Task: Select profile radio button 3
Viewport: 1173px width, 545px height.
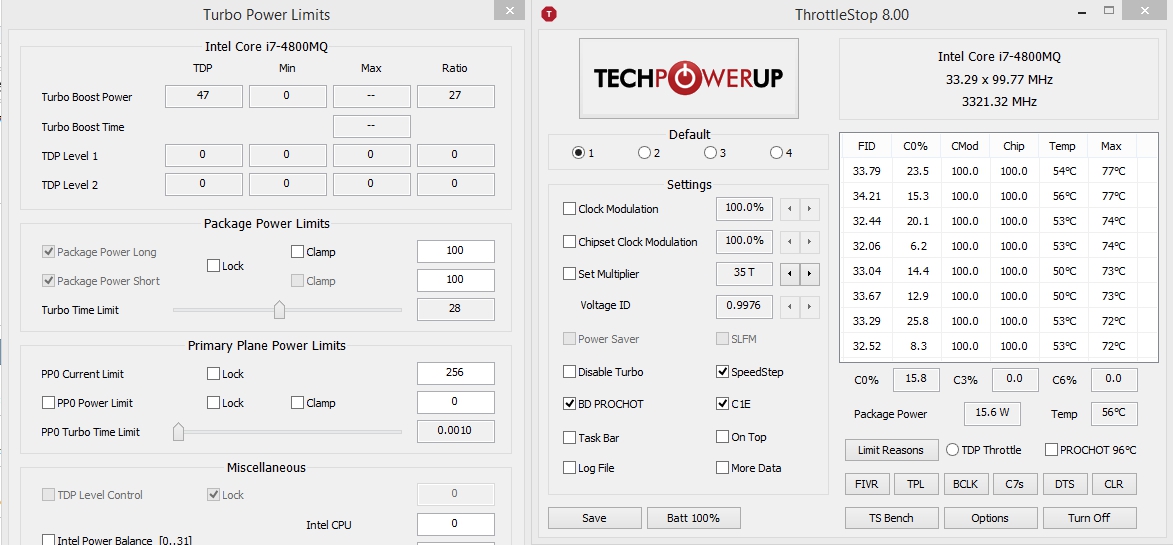Action: point(710,153)
